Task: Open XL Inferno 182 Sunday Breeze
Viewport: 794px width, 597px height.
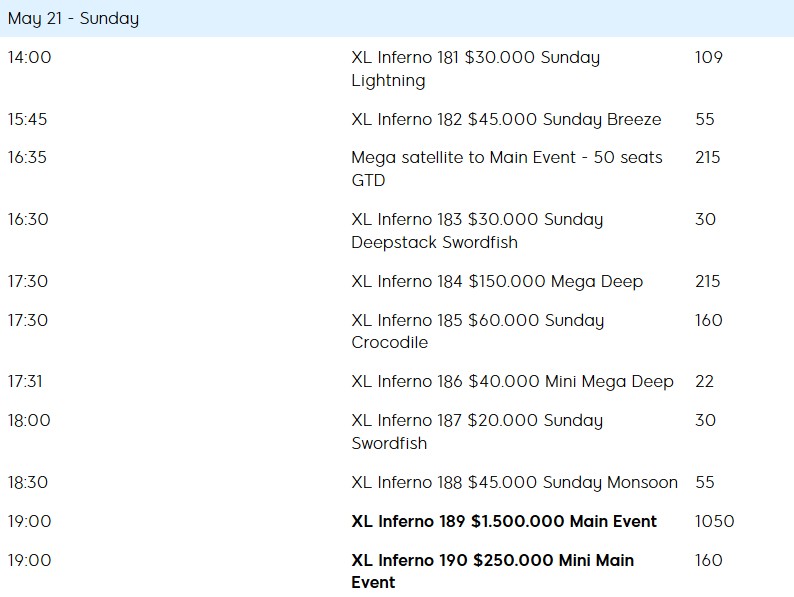Action: (506, 119)
